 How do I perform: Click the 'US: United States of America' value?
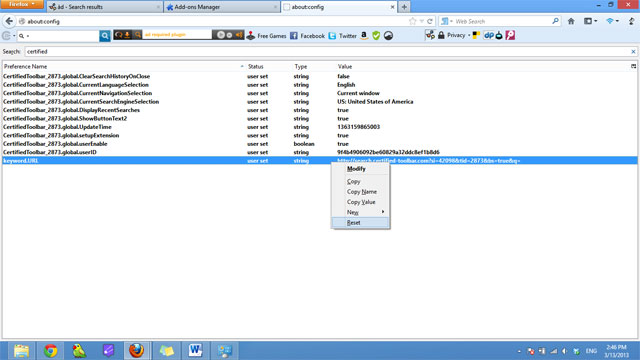375,102
